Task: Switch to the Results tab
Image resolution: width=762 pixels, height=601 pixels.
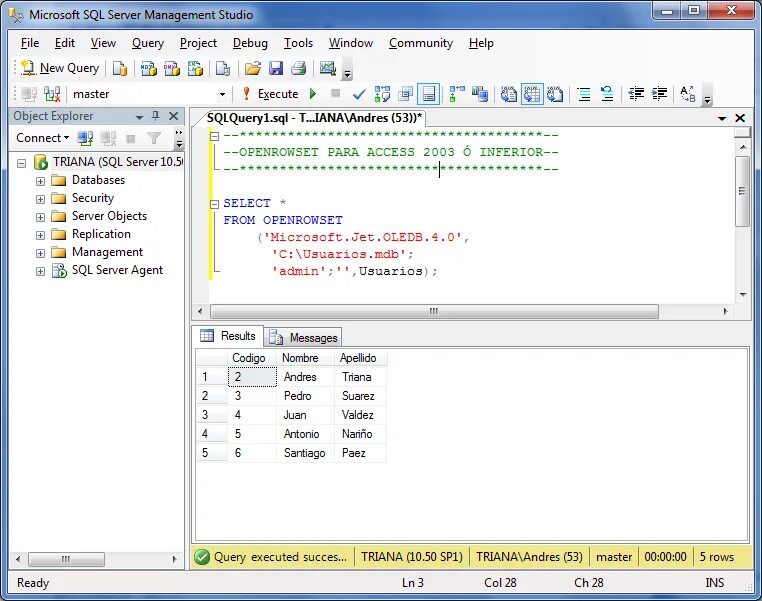Action: pyautogui.click(x=228, y=336)
